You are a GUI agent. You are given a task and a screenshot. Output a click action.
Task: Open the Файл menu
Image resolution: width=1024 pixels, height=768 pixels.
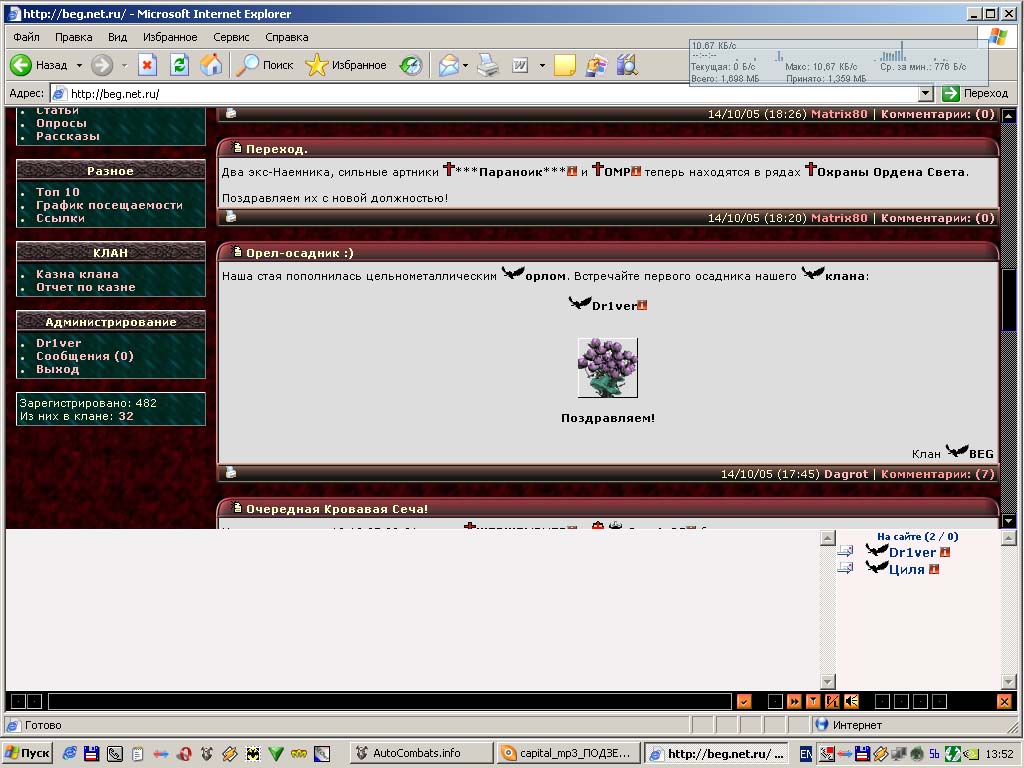(26, 37)
